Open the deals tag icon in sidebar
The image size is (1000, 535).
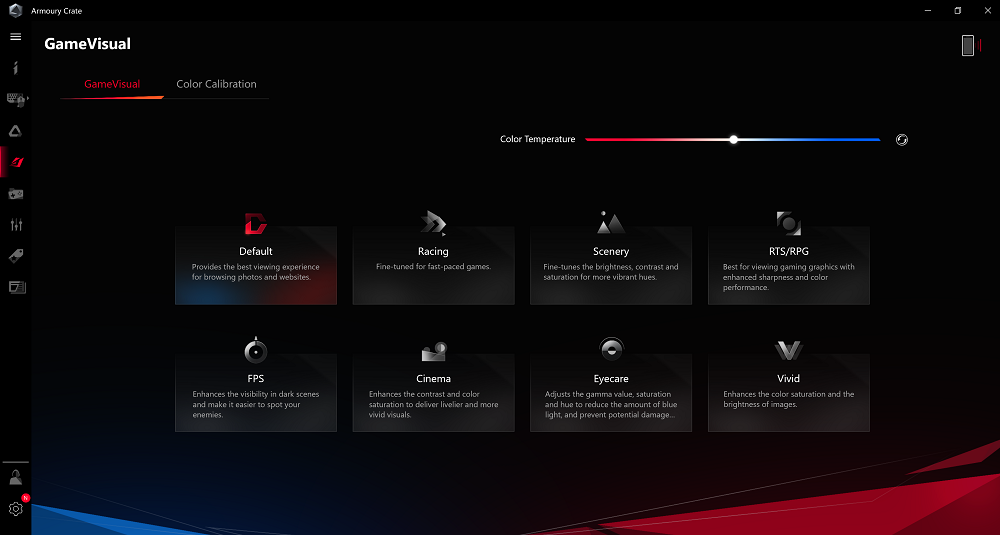click(15, 256)
